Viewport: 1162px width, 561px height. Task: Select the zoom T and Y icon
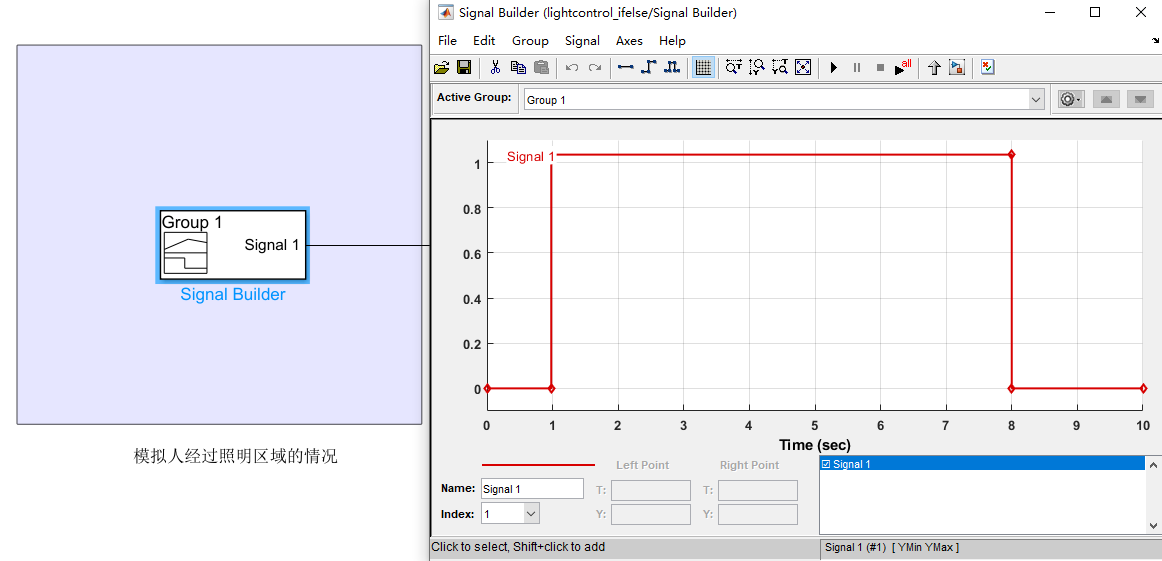pos(779,67)
